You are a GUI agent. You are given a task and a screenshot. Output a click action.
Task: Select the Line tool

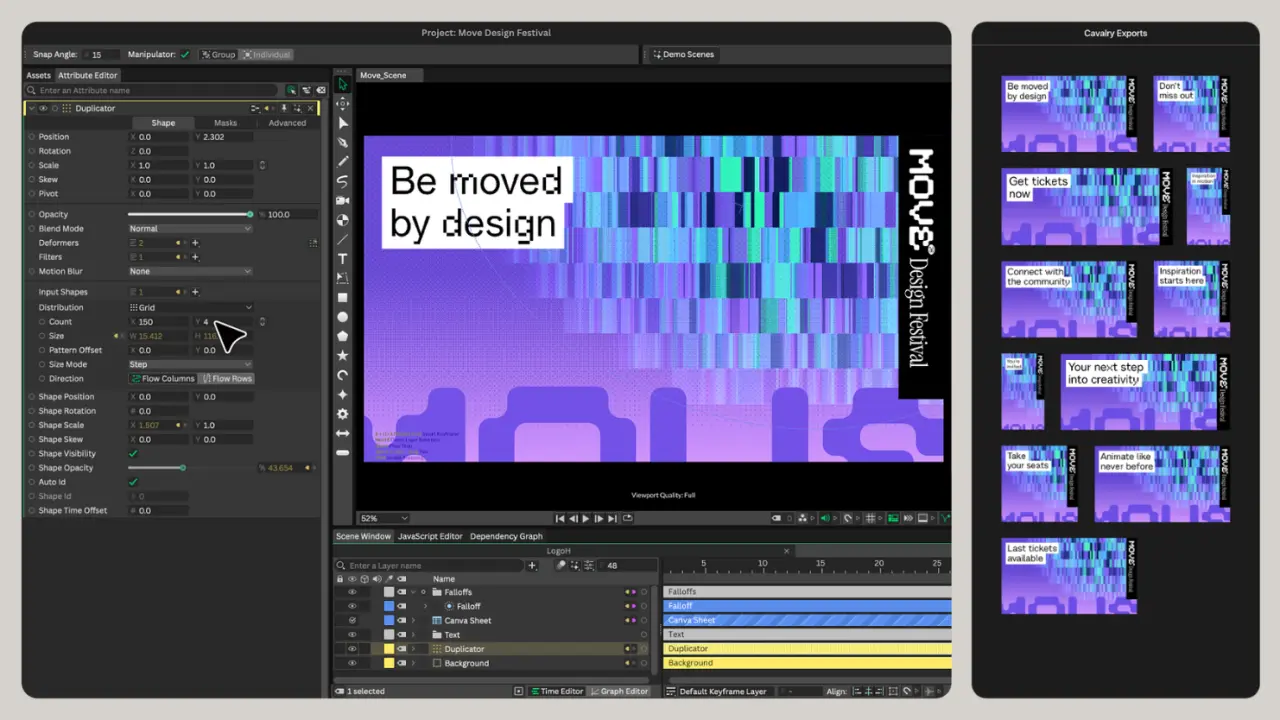click(x=343, y=240)
